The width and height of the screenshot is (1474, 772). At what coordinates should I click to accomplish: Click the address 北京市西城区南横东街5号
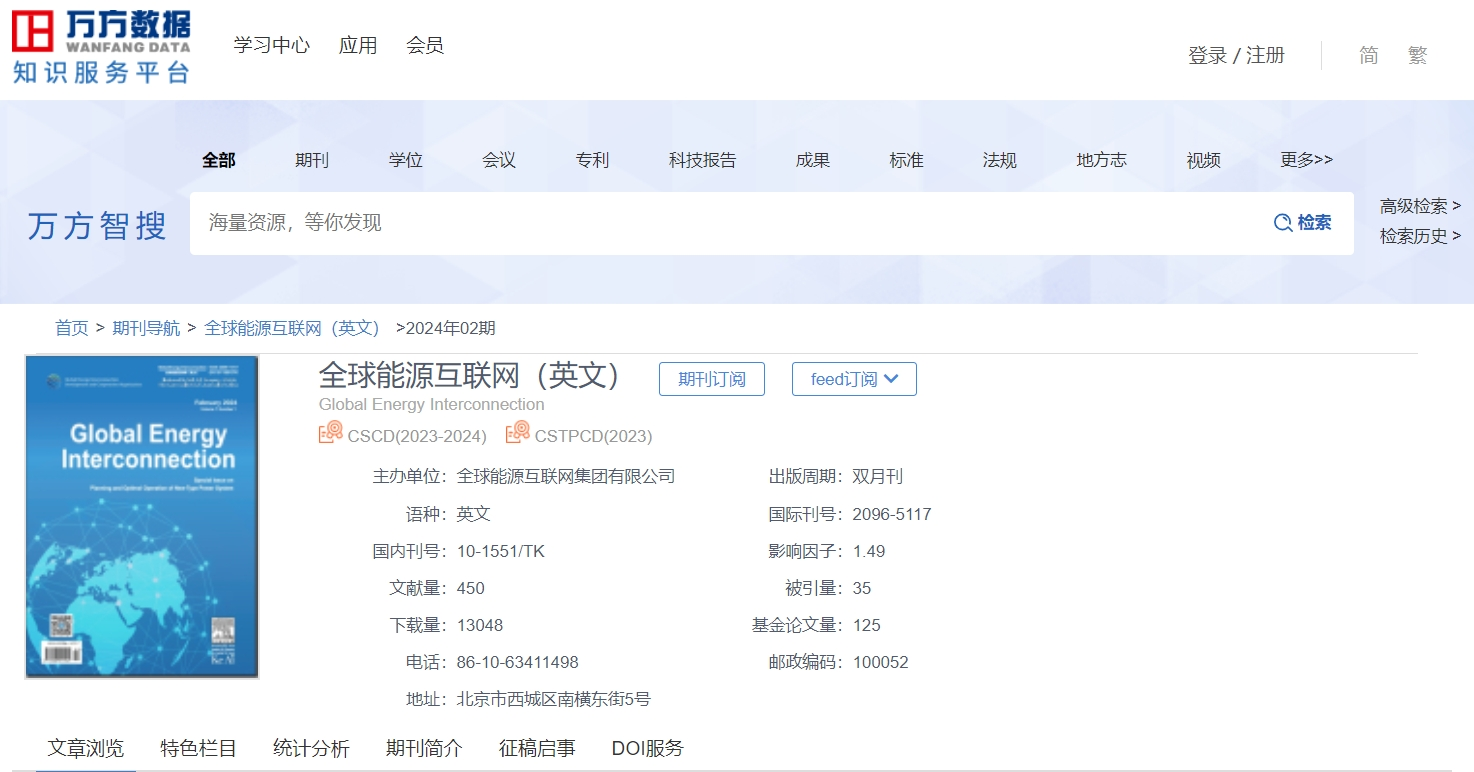pos(554,699)
